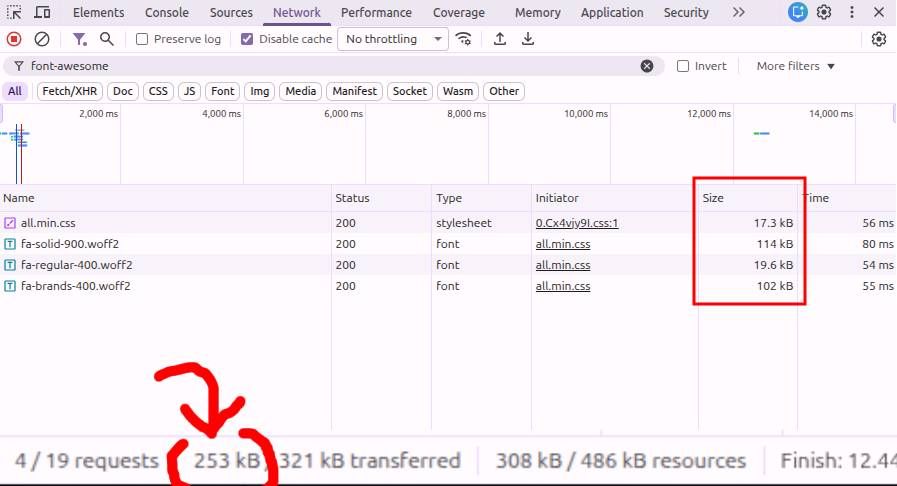897x486 pixels.
Task: Open DevTools main settings gear
Action: pyautogui.click(x=824, y=12)
